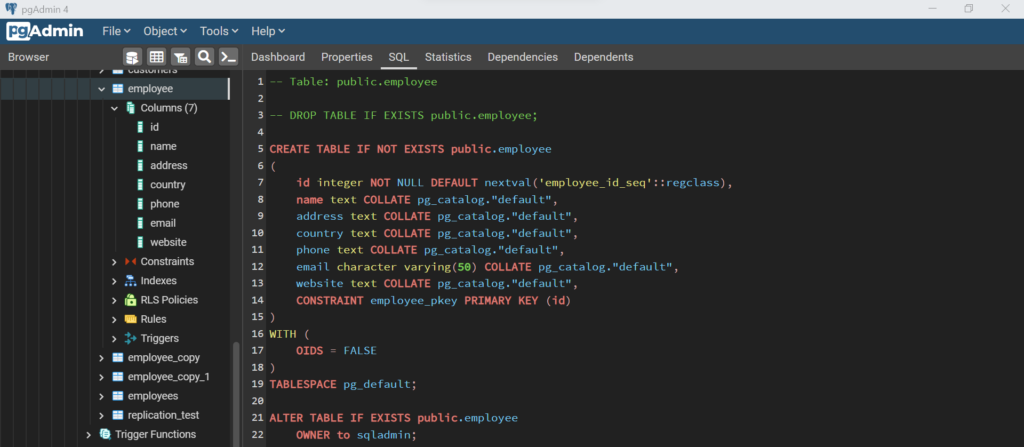Expand the RLS Policies node

114,300
